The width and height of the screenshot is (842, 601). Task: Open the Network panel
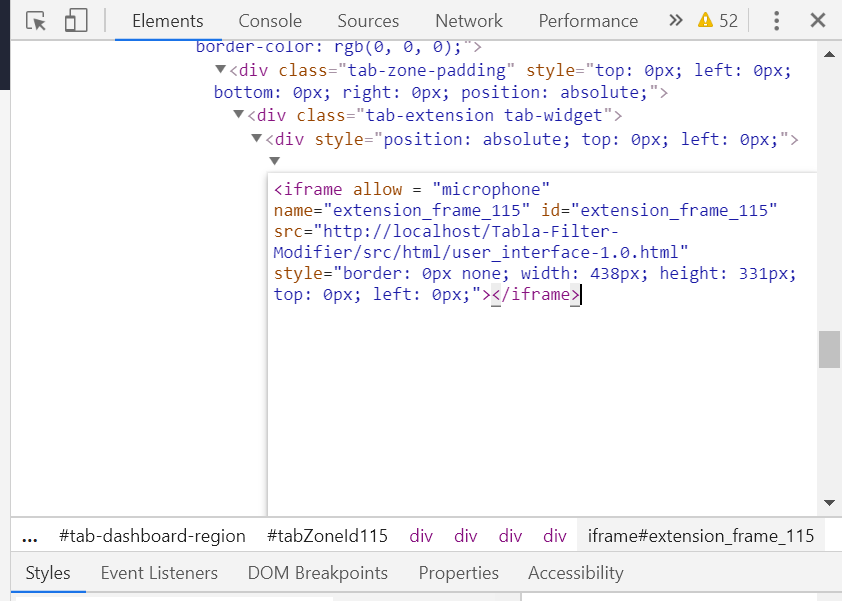[x=468, y=20]
